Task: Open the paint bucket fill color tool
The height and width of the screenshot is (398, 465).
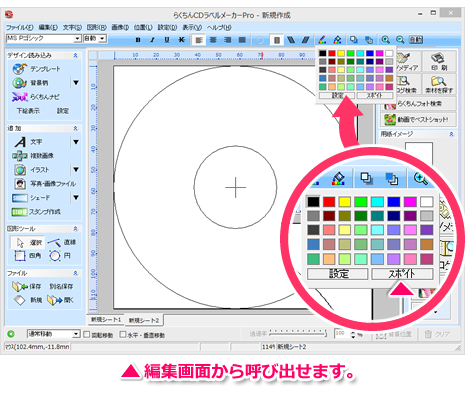Action: point(337,40)
